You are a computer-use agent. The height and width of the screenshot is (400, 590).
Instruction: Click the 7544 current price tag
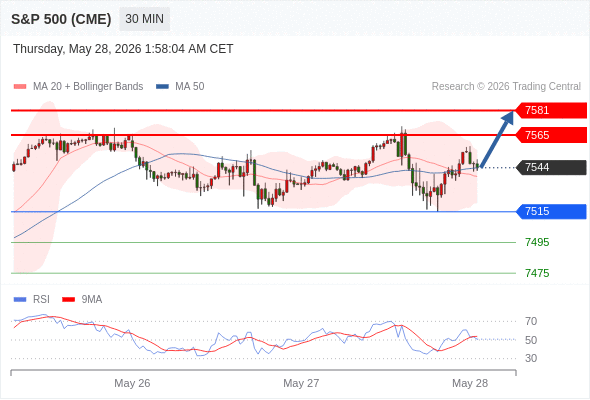(x=551, y=167)
